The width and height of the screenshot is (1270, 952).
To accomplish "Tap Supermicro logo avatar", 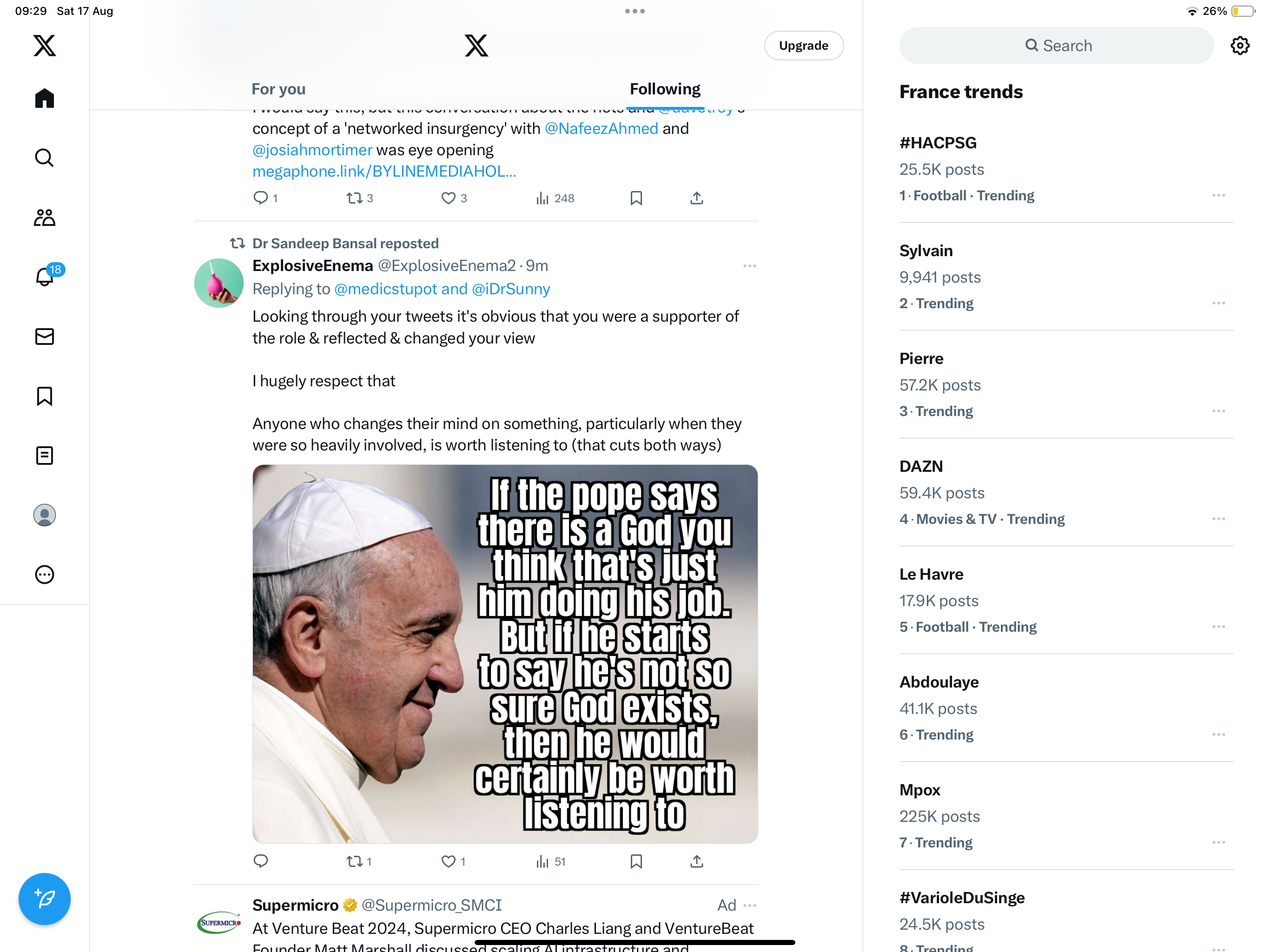I will pyautogui.click(x=219, y=923).
